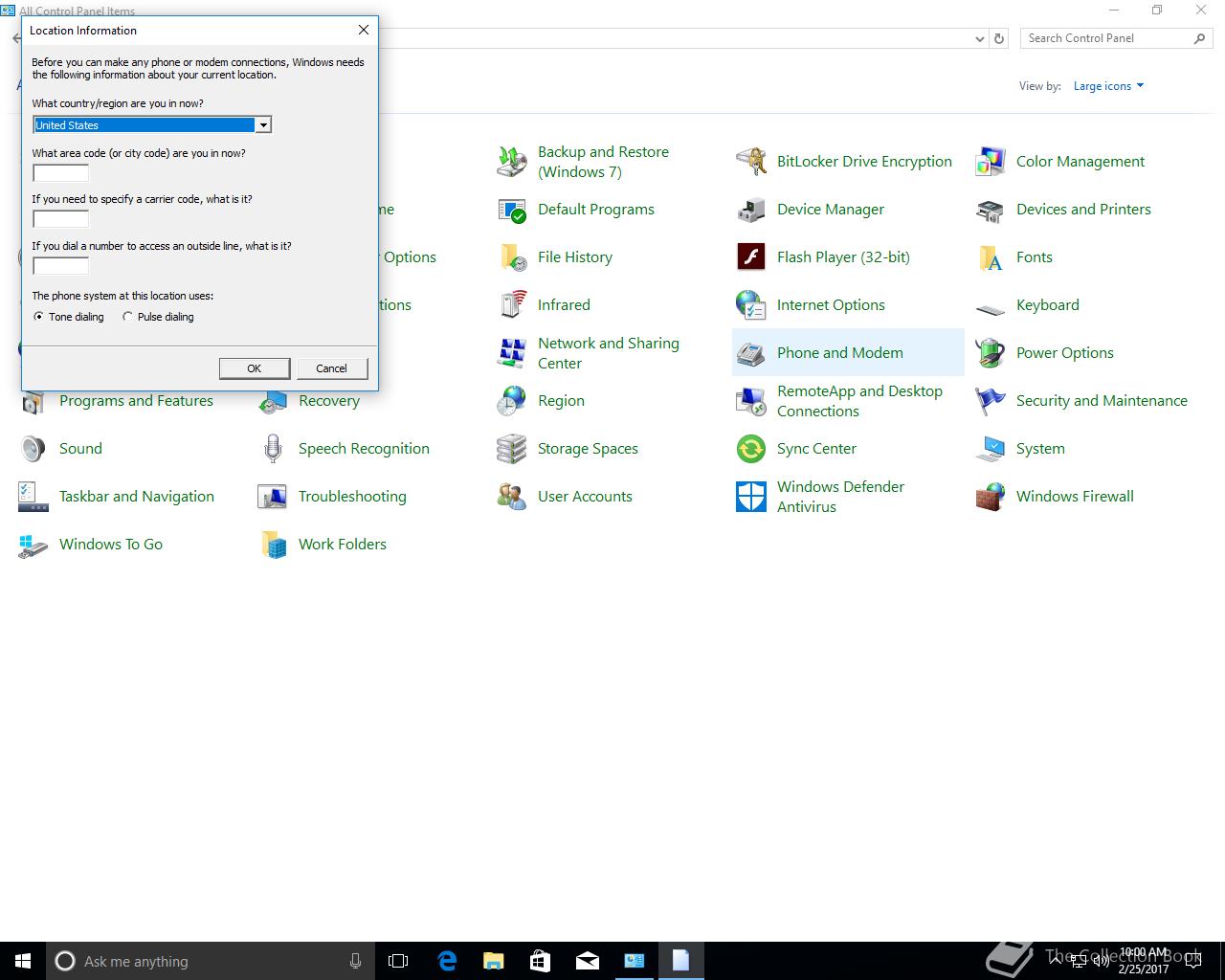This screenshot has width=1225, height=980.
Task: Close the Location Information dialog
Action: pos(364,31)
